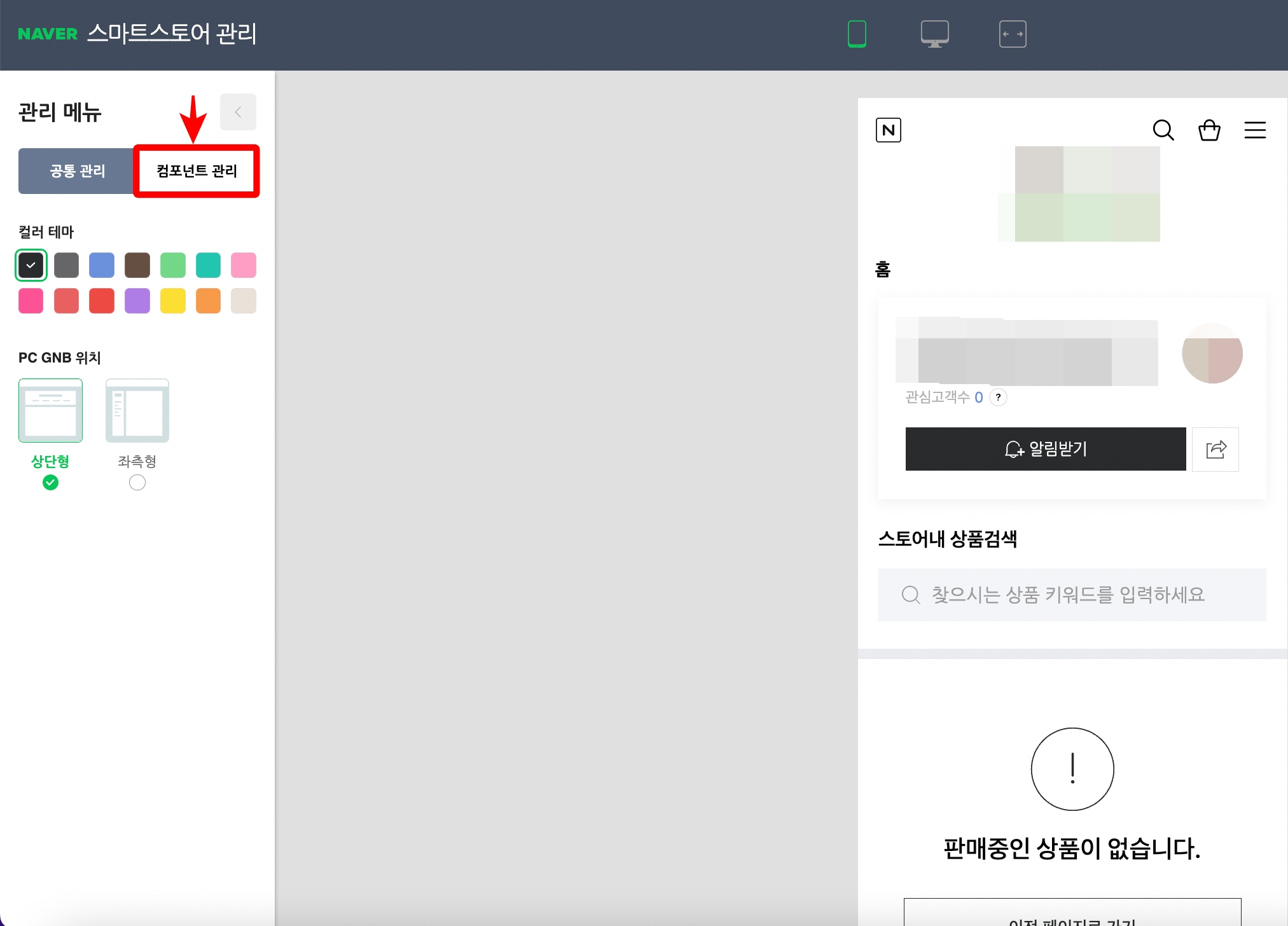1288x926 pixels.
Task: Open the 공통 관리 tab
Action: click(77, 171)
